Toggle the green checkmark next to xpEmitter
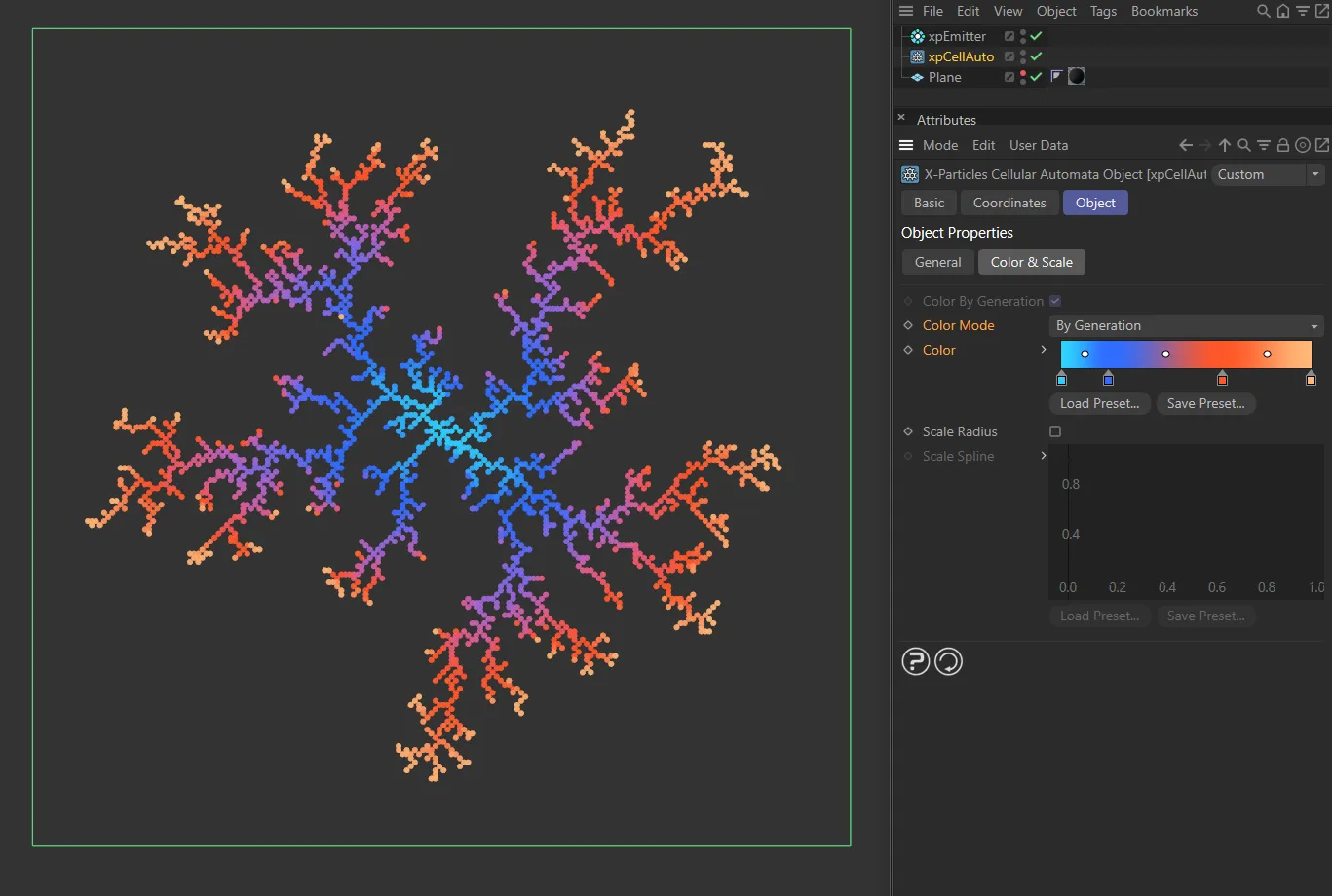 [1036, 36]
